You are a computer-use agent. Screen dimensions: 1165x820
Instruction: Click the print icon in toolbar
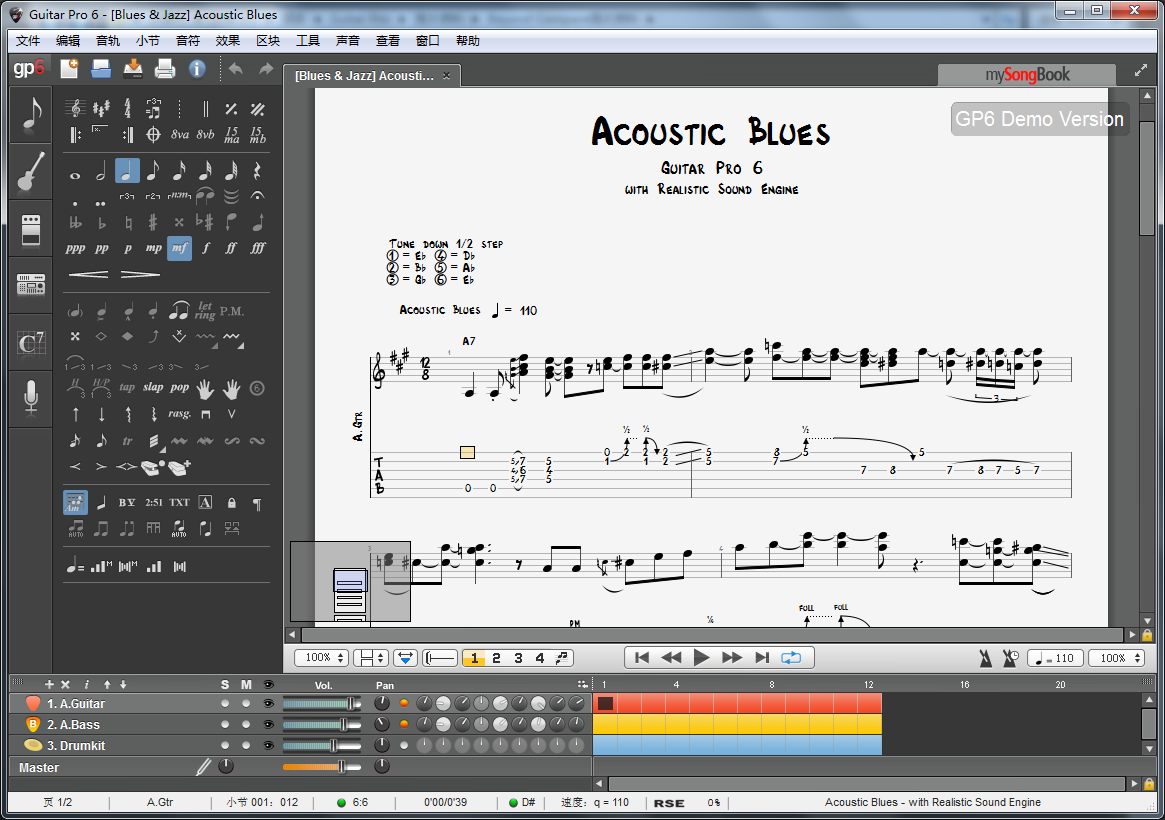tap(165, 68)
